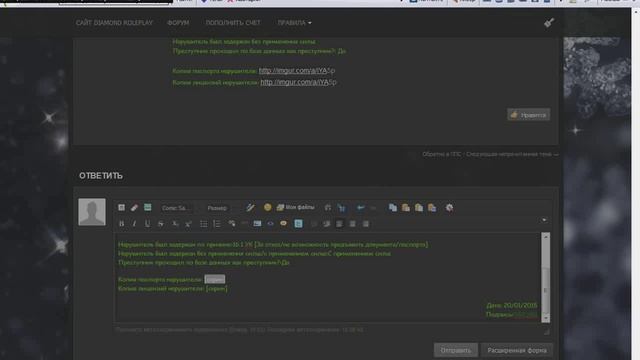Open the ФОРУМ navigation item
Image resolution: width=640 pixels, height=360 pixels.
pyautogui.click(x=178, y=23)
